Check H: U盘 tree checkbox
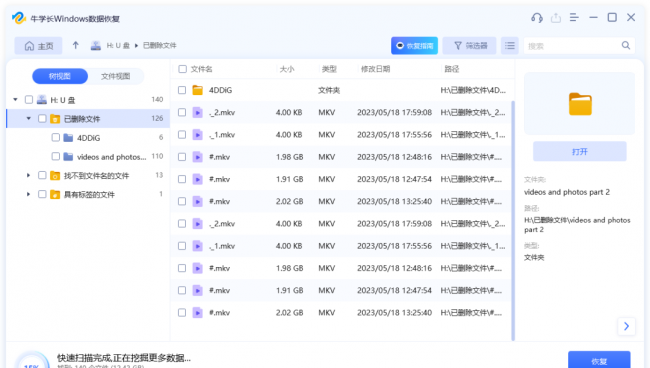650x368 pixels. point(29,99)
